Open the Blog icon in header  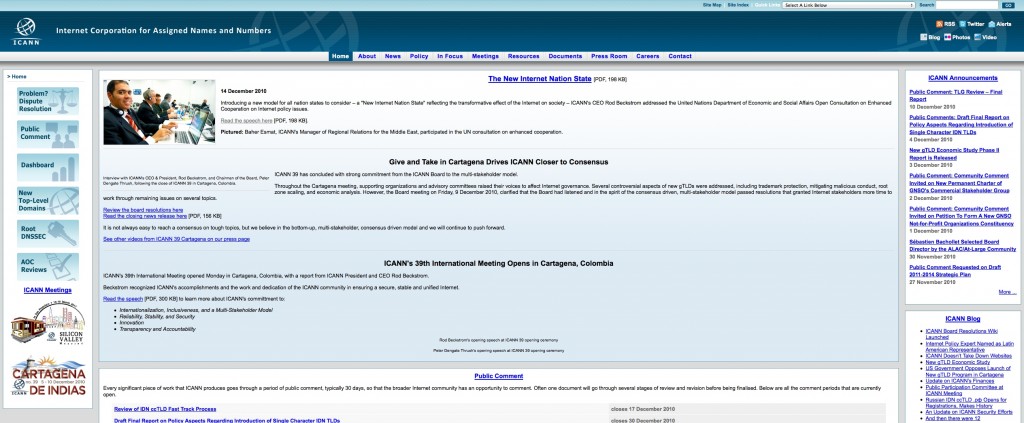[923, 37]
